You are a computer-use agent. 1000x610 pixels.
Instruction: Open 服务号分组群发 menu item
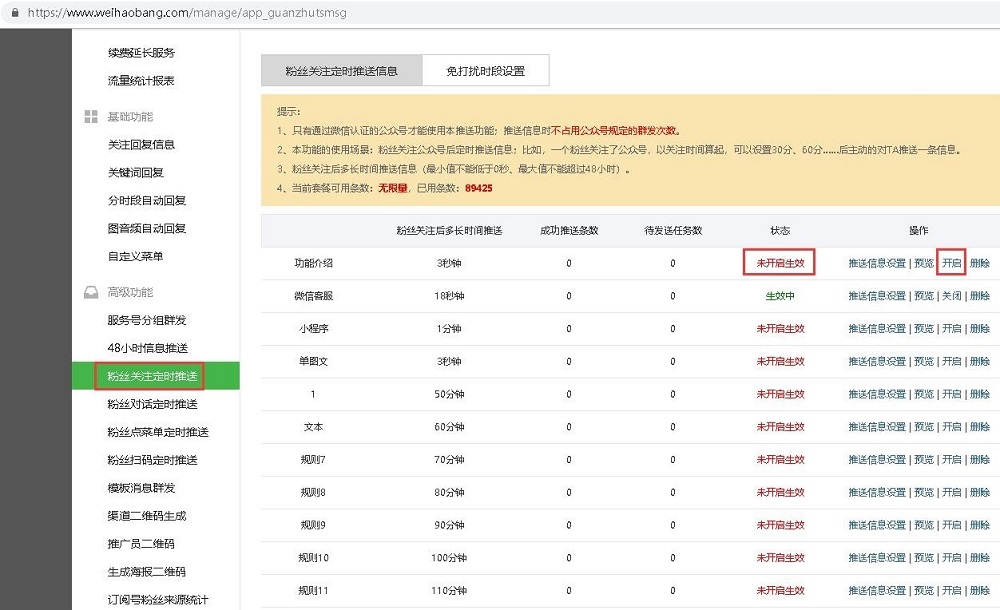[x=147, y=320]
